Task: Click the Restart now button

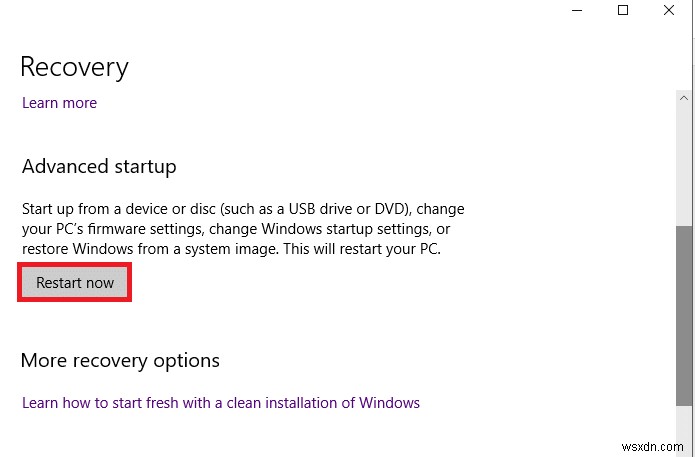Action: 75,283
